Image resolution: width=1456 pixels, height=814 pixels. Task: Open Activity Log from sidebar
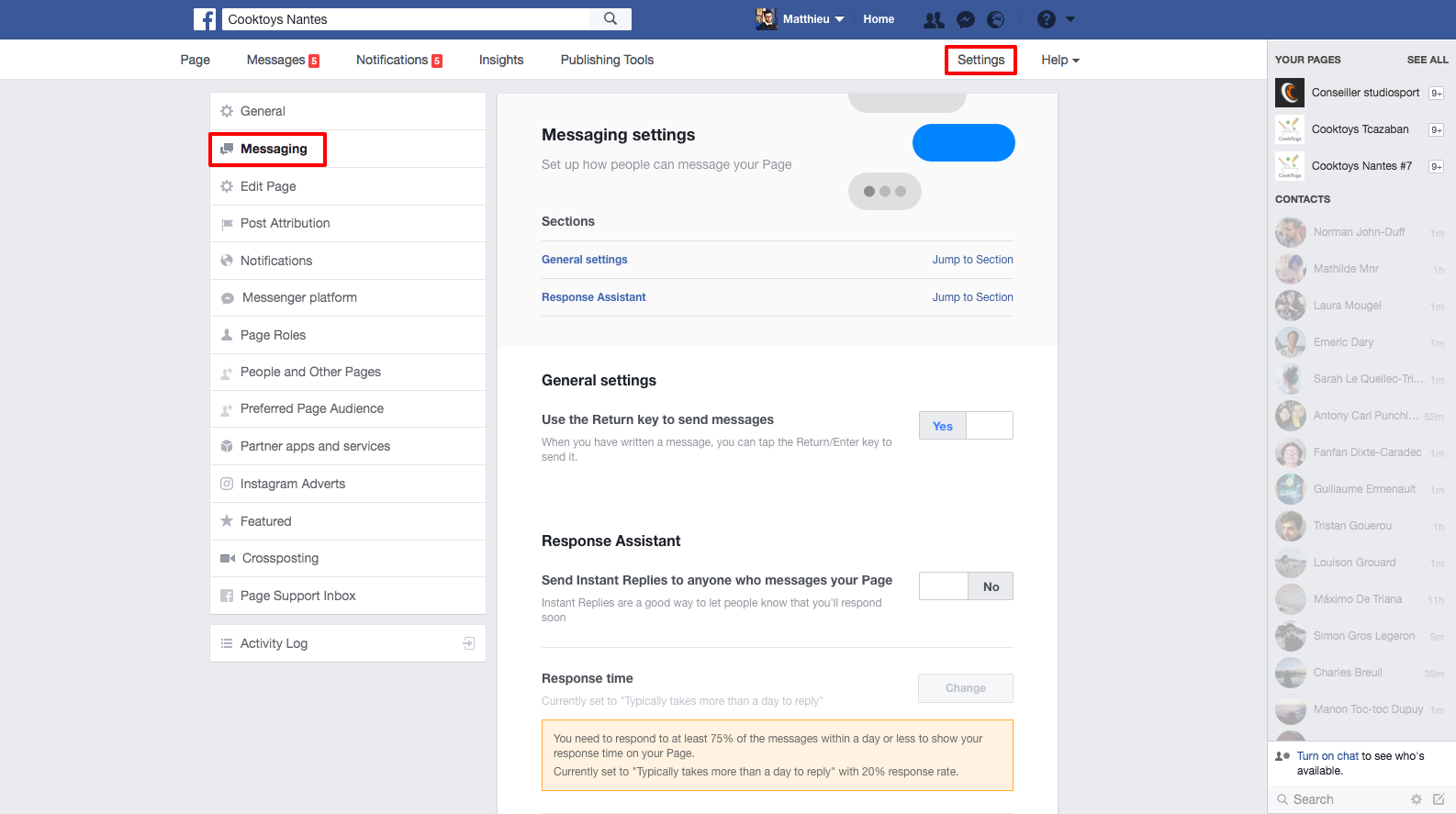click(274, 643)
